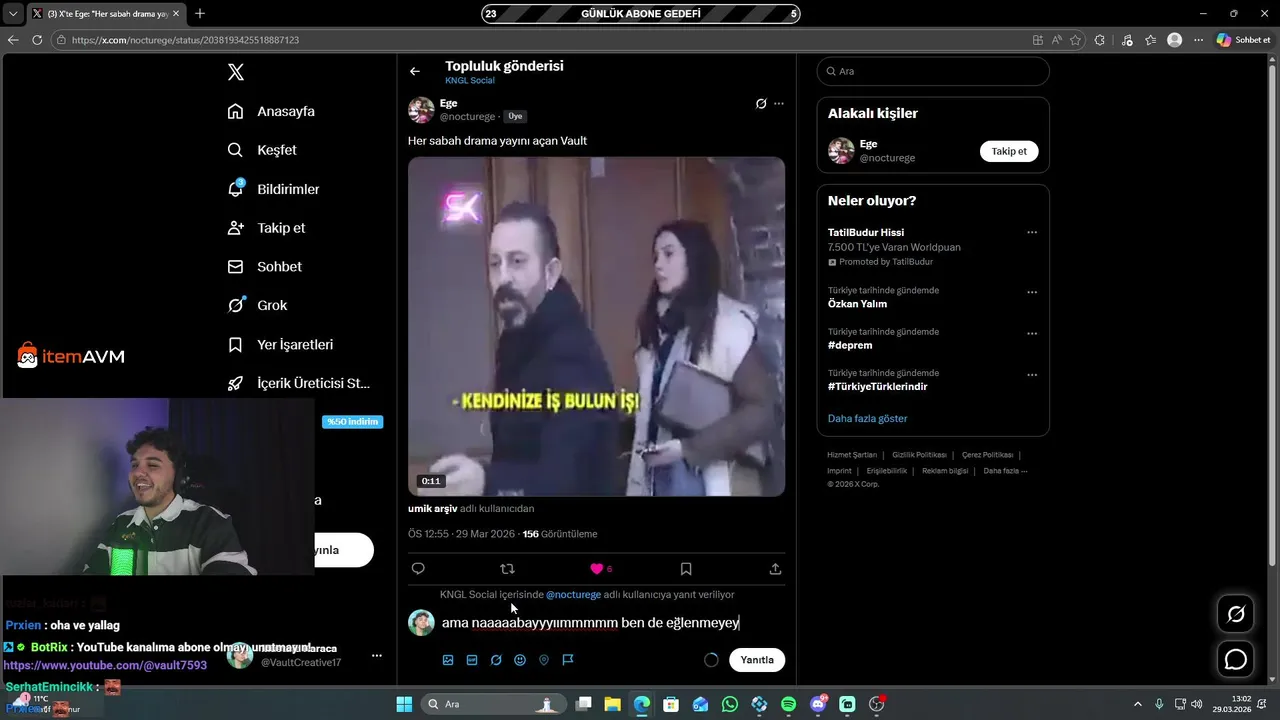Viewport: 1280px width, 720px height.
Task: Click location pin icon in reply toolbar
Action: (x=544, y=660)
